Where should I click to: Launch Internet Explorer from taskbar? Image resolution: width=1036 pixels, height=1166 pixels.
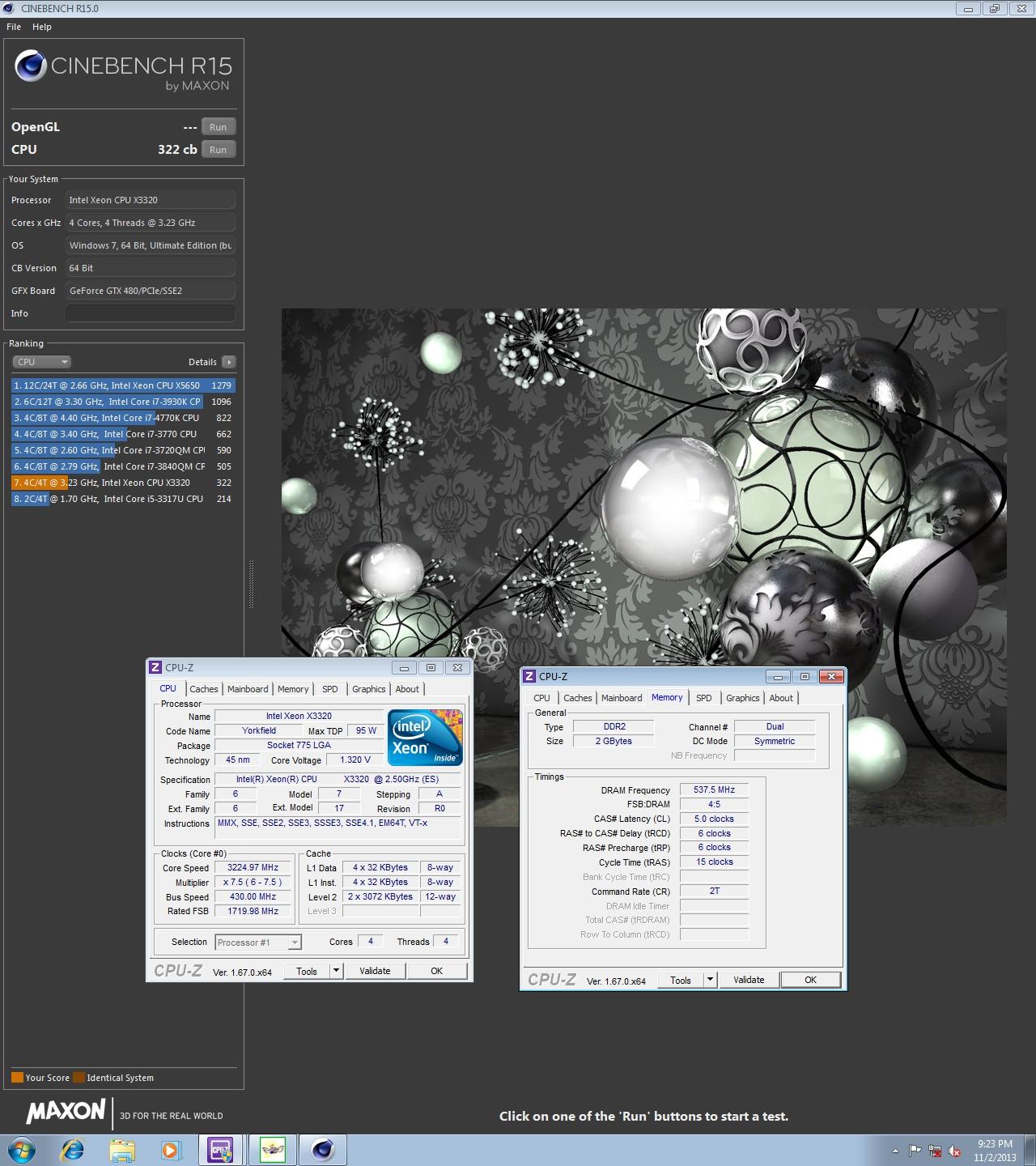tap(73, 1150)
